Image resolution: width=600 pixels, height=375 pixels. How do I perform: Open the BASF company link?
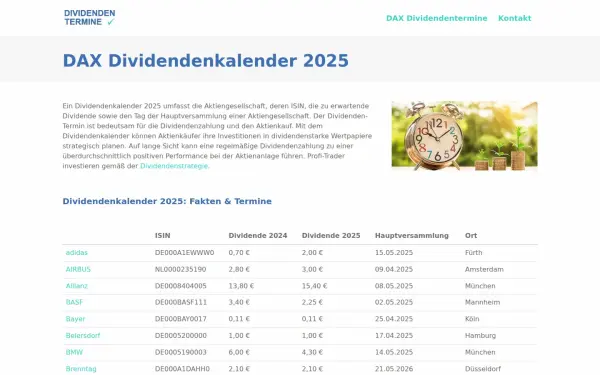coord(74,302)
